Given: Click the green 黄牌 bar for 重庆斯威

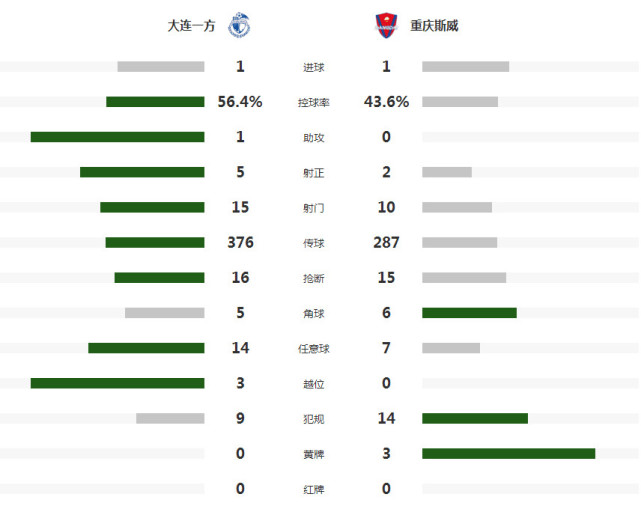Looking at the screenshot, I should (509, 453).
